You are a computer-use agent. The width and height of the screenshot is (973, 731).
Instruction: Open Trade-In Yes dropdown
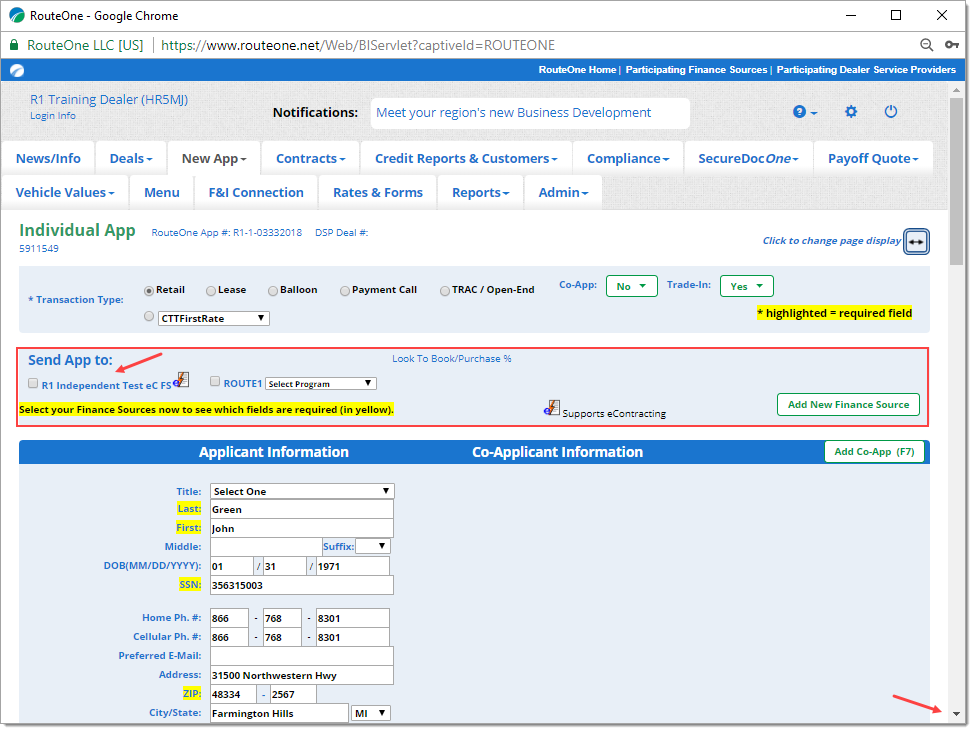(x=746, y=286)
